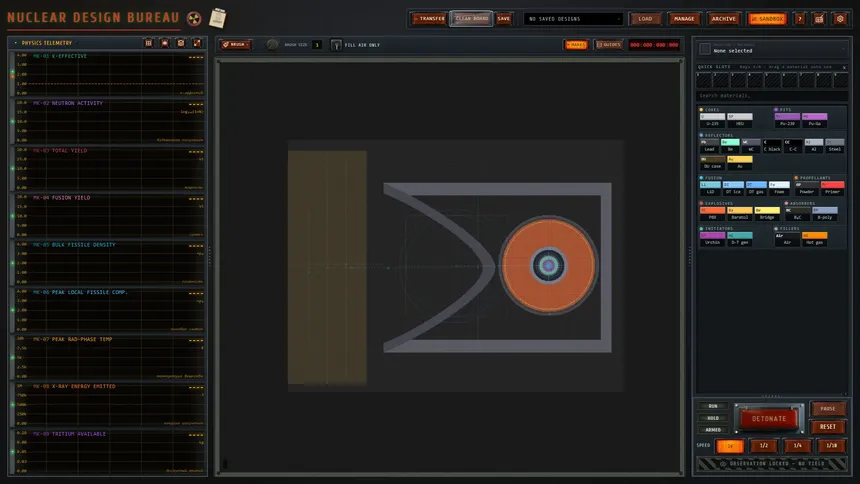Viewport: 860px width, 484px height.
Task: Hit the red Detonate button
Action: (769, 419)
